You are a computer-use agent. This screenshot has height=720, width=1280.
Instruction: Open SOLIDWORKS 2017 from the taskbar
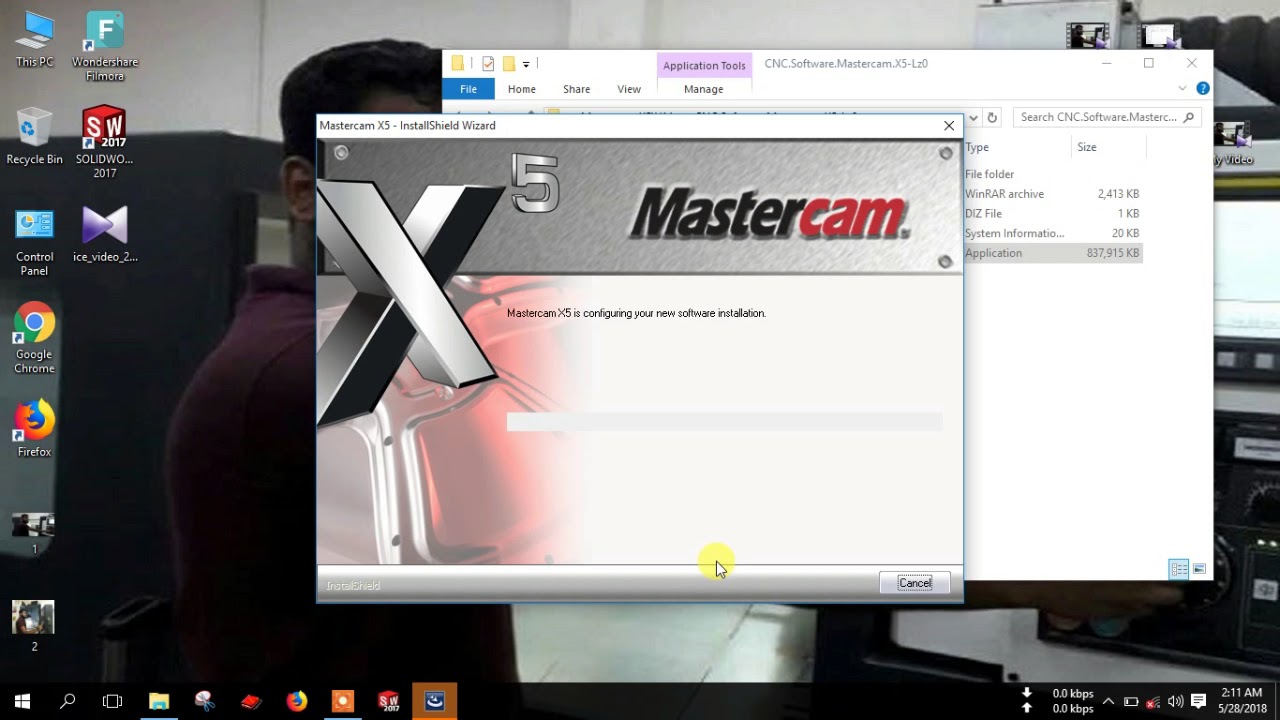[x=389, y=701]
